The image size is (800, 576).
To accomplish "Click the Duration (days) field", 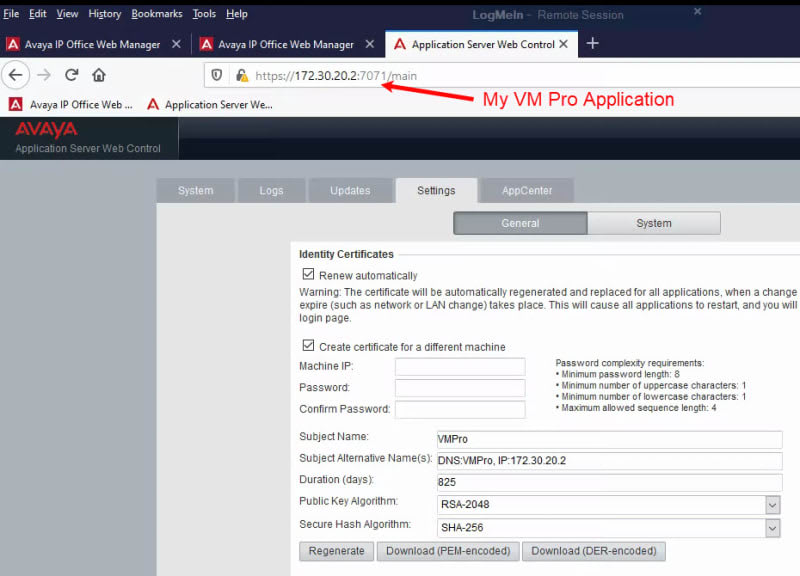I will (609, 482).
